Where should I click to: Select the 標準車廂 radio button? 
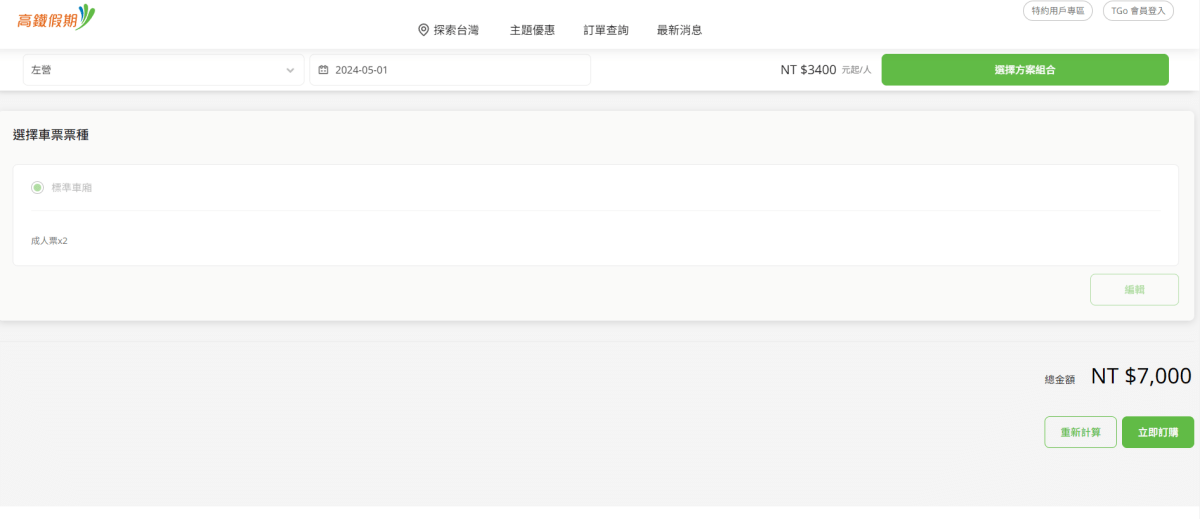pyautogui.click(x=38, y=187)
